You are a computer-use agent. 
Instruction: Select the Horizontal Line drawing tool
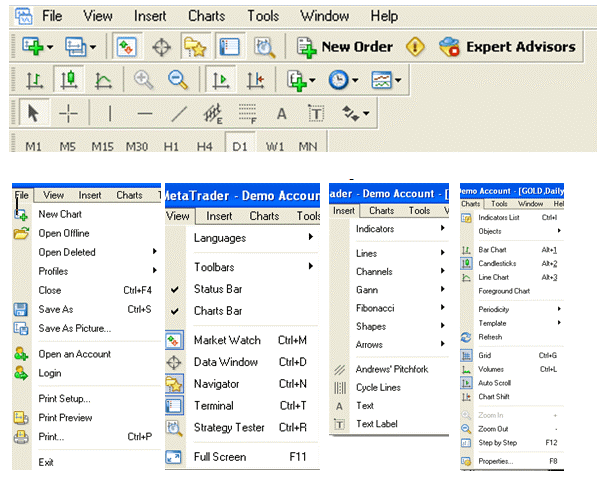tap(145, 114)
